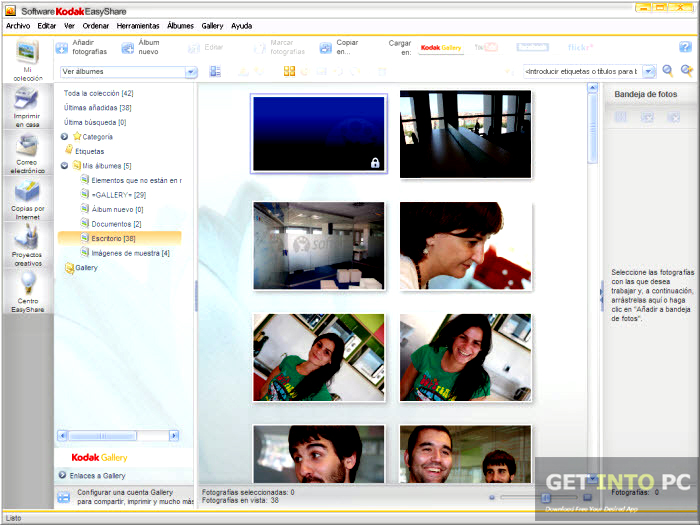Screen dimensions: 700x525
Task: Open Imprimir en casa printer icon
Action: [x=27, y=98]
